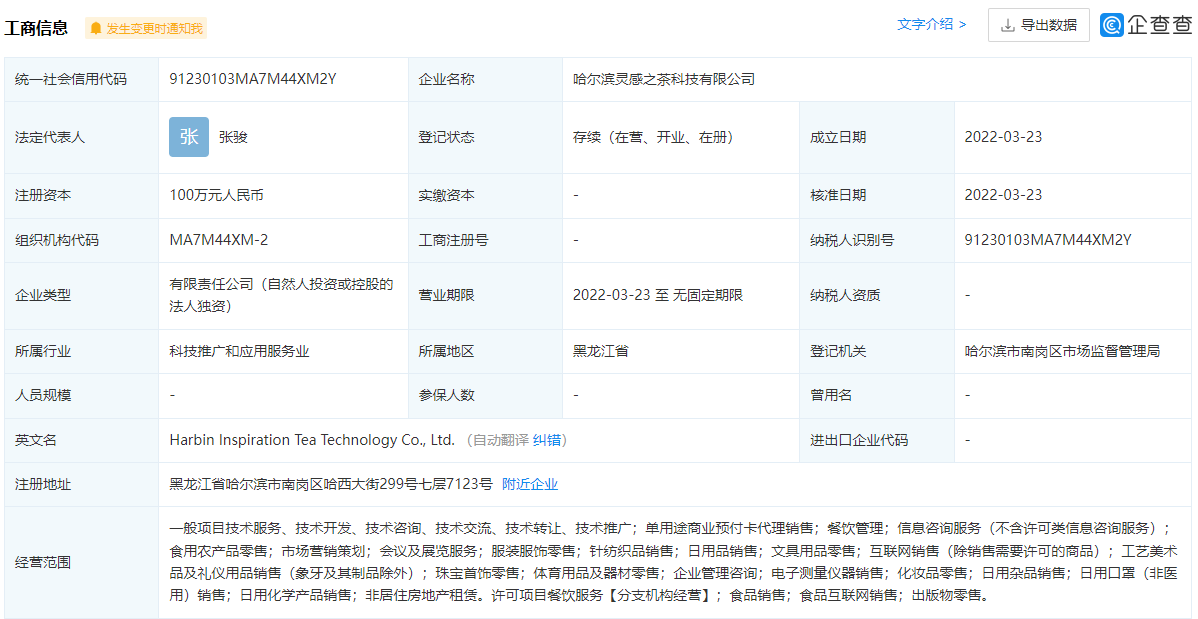The height and width of the screenshot is (619, 1198).
Task: Click company name 哈尔滨灵感之茶科技有限公司
Action: (x=664, y=79)
